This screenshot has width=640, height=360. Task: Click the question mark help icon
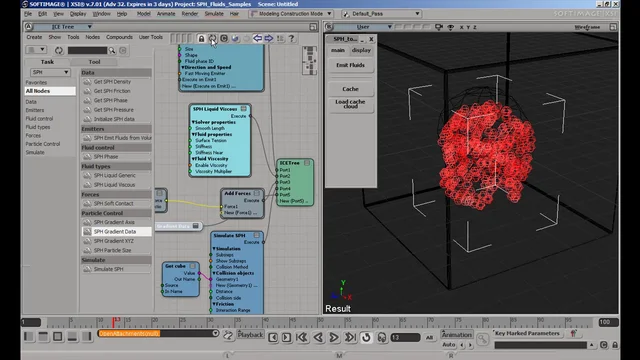coord(291,38)
